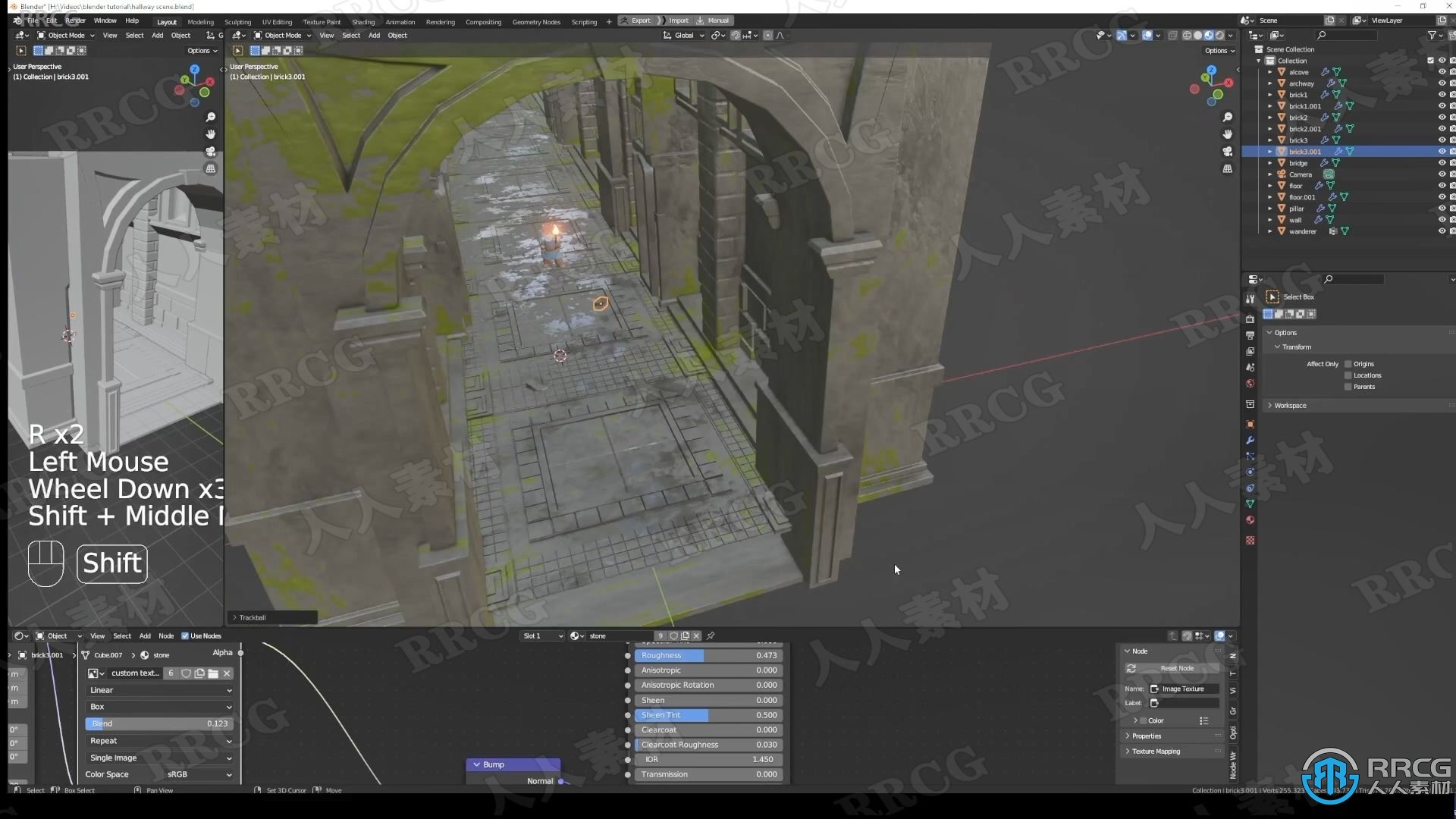This screenshot has width=1456, height=819.
Task: Select wireframe viewport shading
Action: pyautogui.click(x=1187, y=36)
